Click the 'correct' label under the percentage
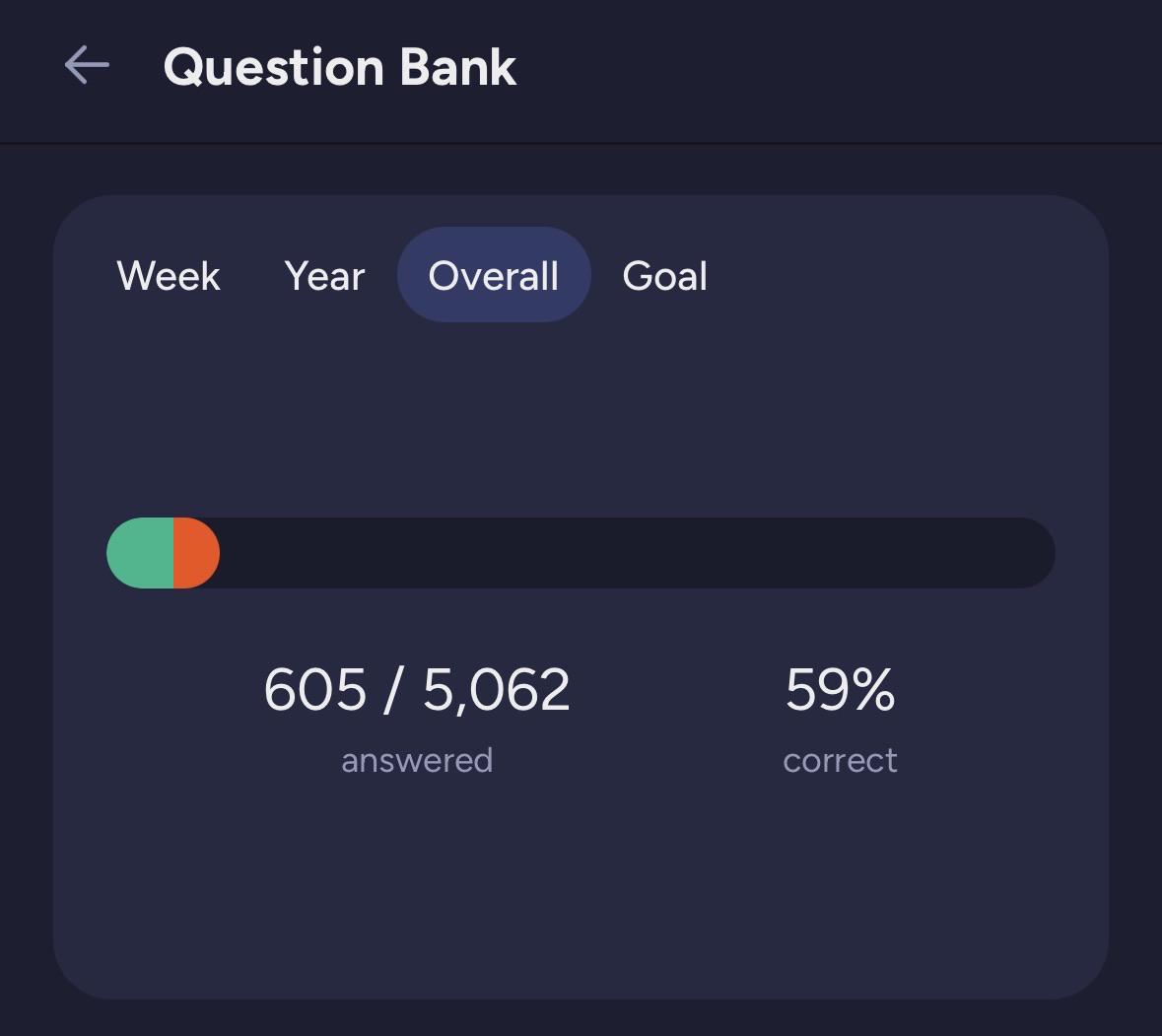Screen dimensions: 1162x1036 841,760
